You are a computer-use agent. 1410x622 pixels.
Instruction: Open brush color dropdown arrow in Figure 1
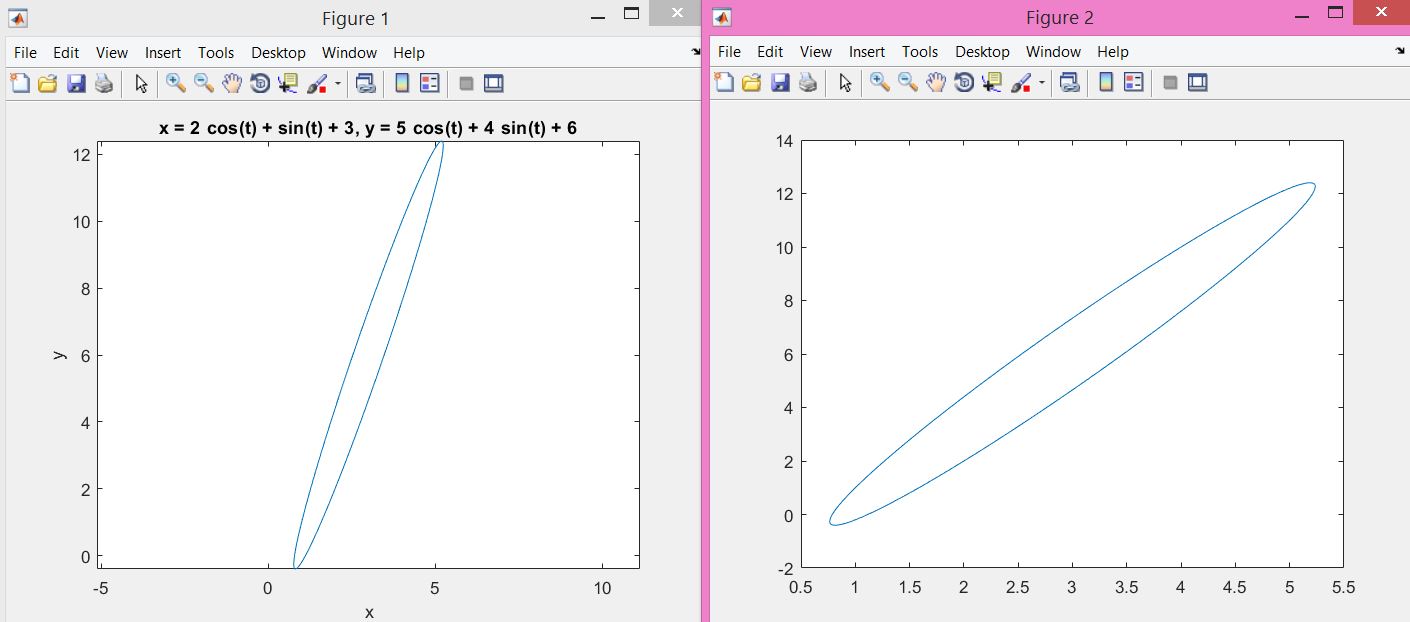coord(338,84)
